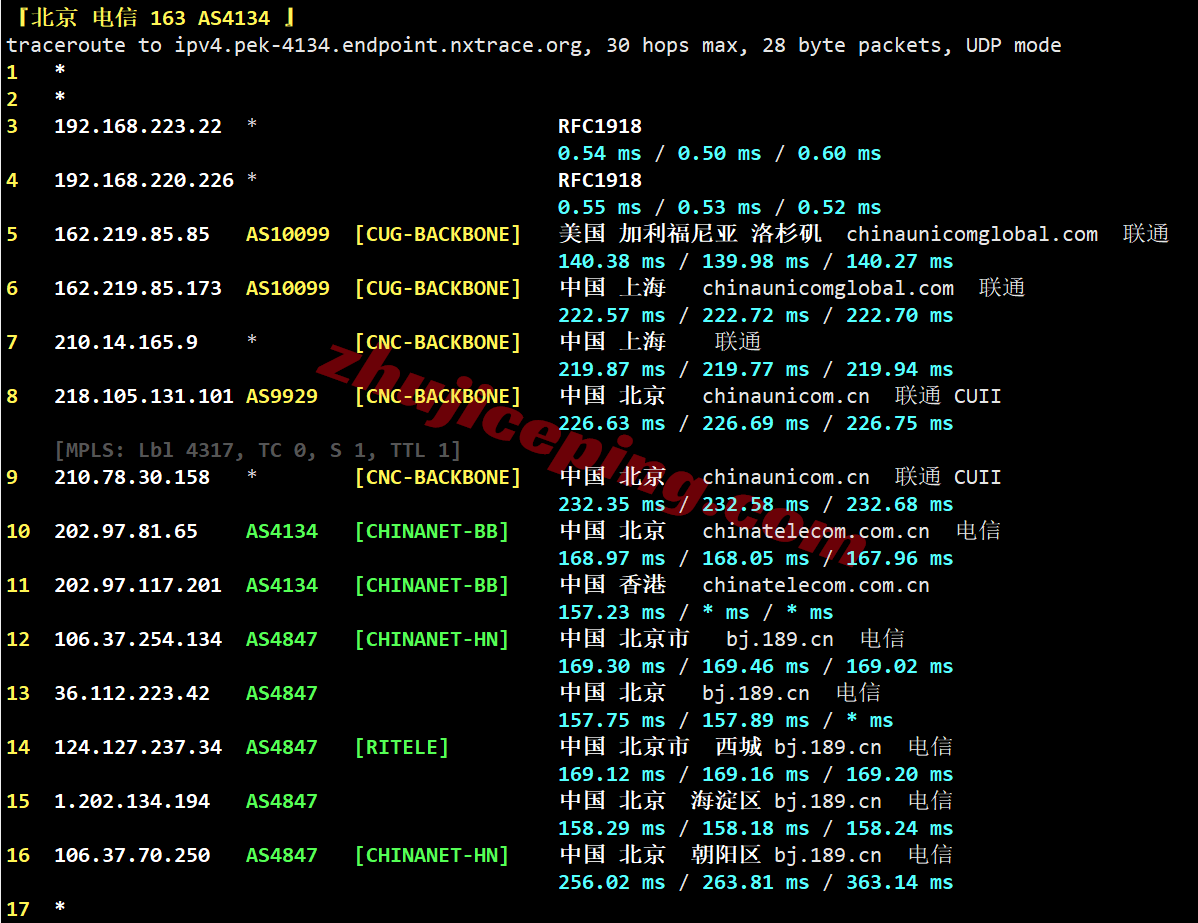Screen dimensions: 1198x923
Task: Click RFC1918 on the hop 3 row
Action: pos(600,126)
